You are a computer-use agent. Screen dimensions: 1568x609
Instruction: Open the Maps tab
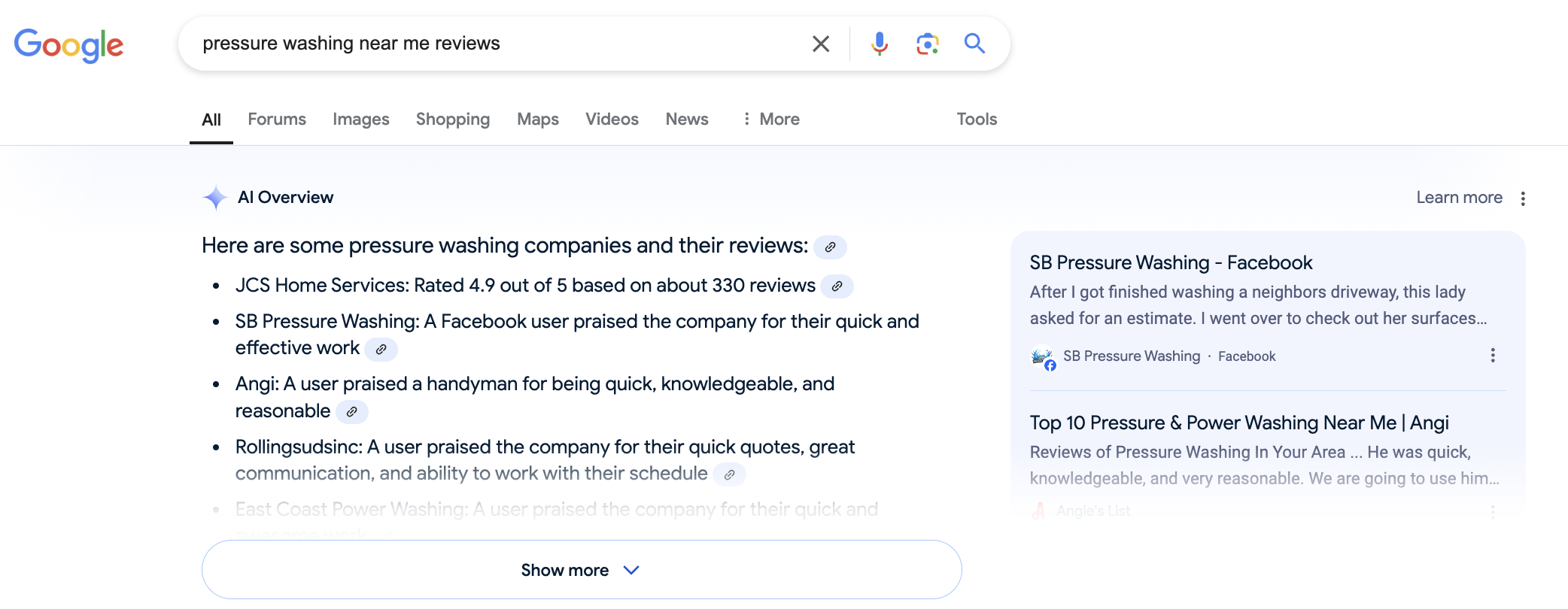pyautogui.click(x=538, y=120)
